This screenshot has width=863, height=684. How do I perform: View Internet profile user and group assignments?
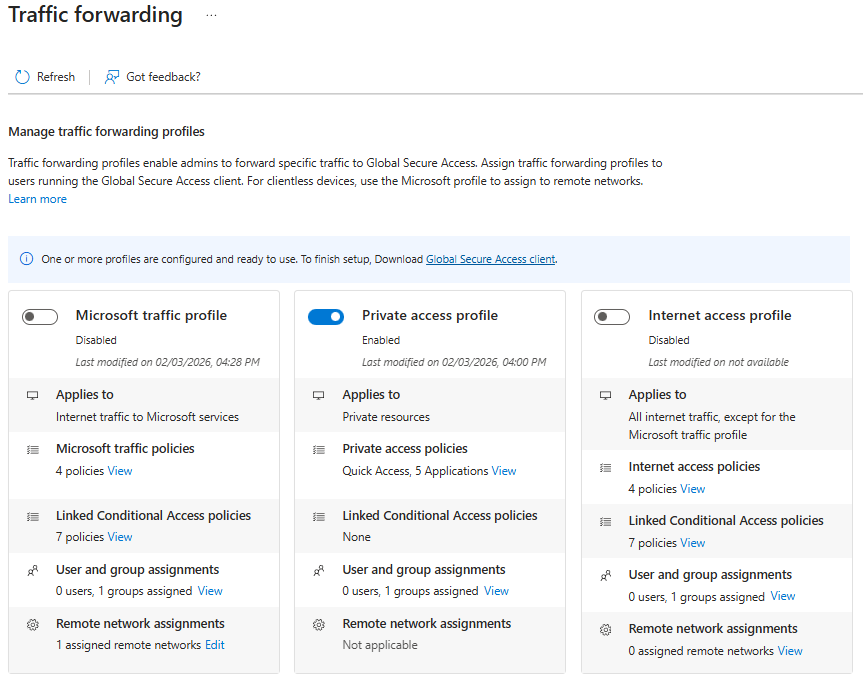coord(783,597)
